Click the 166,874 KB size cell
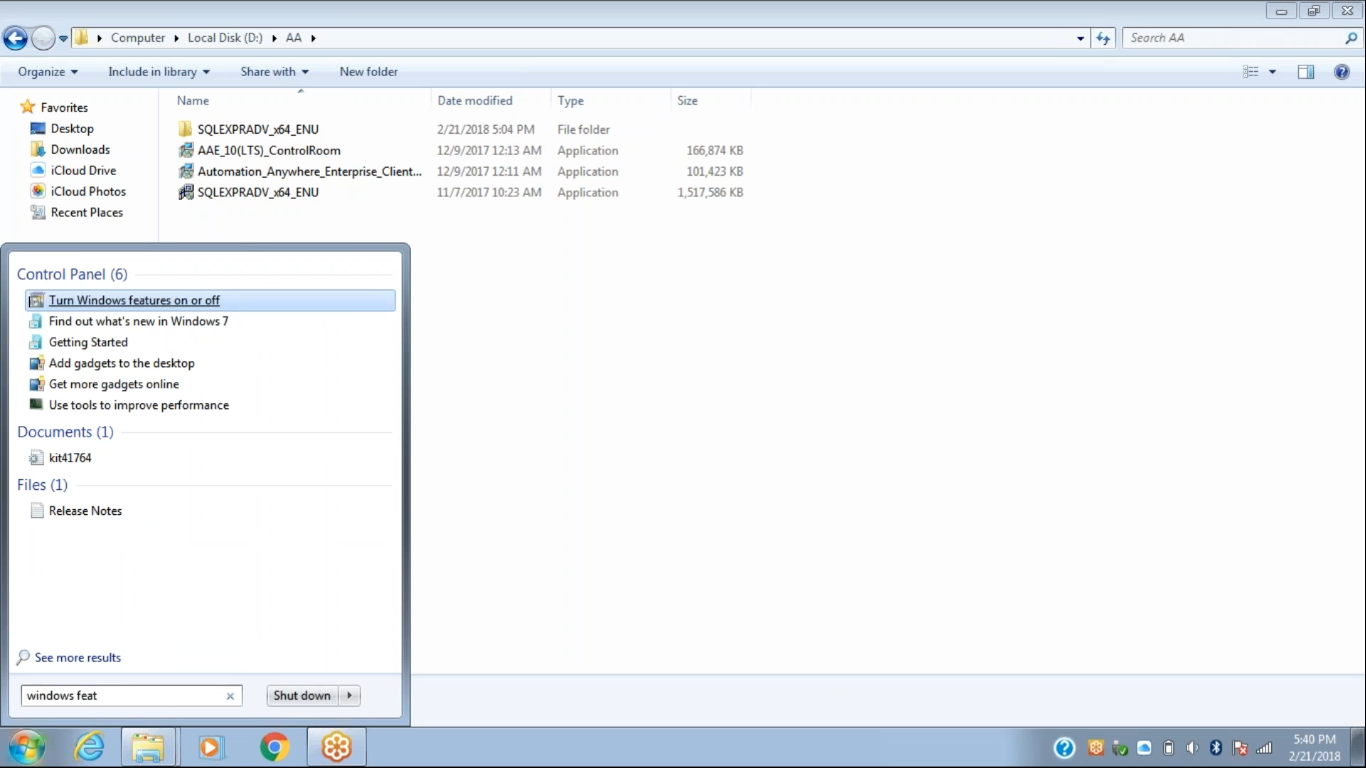The image size is (1366, 768). coord(714,151)
